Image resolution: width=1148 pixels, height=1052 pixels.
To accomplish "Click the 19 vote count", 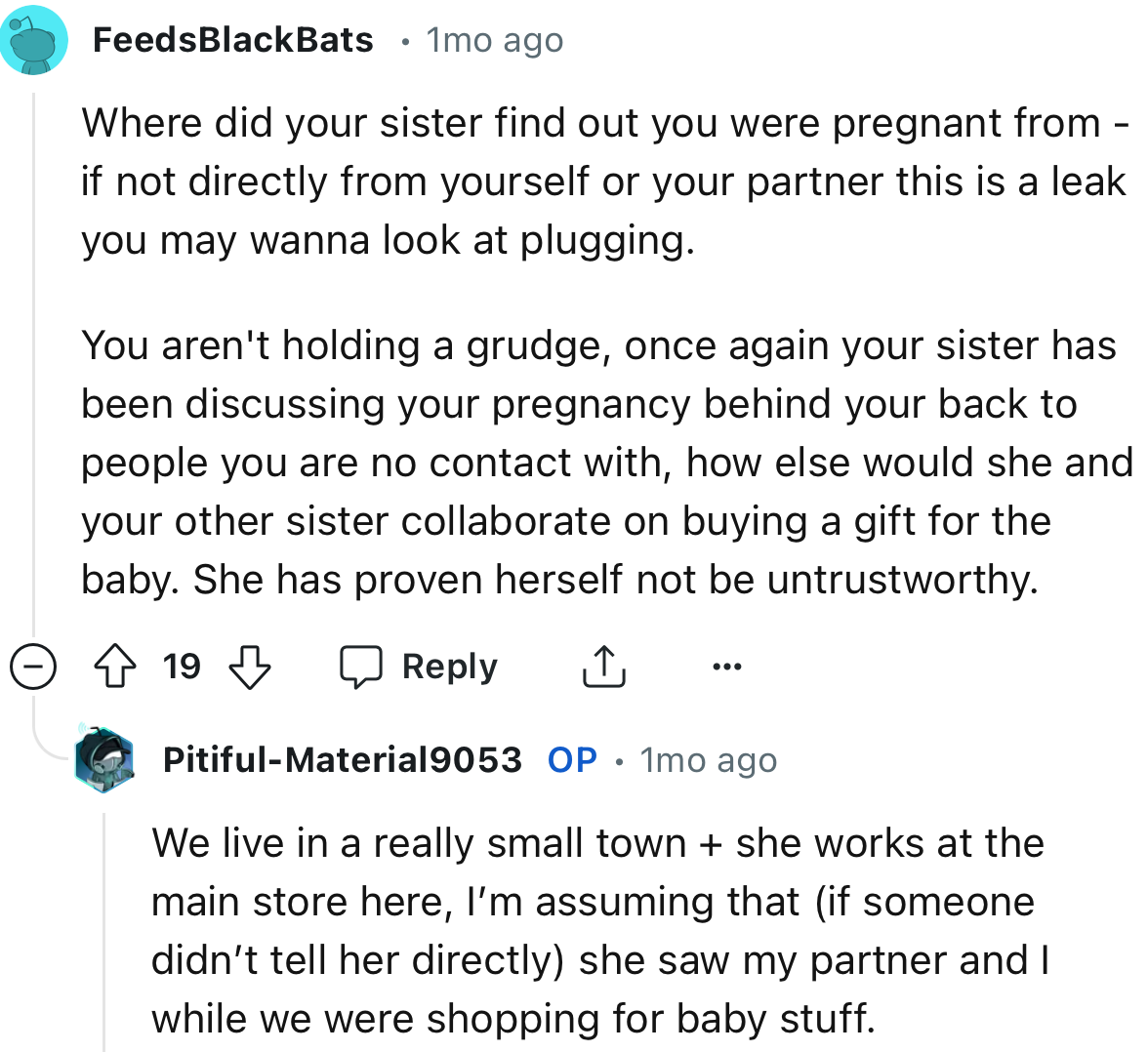I will (184, 667).
